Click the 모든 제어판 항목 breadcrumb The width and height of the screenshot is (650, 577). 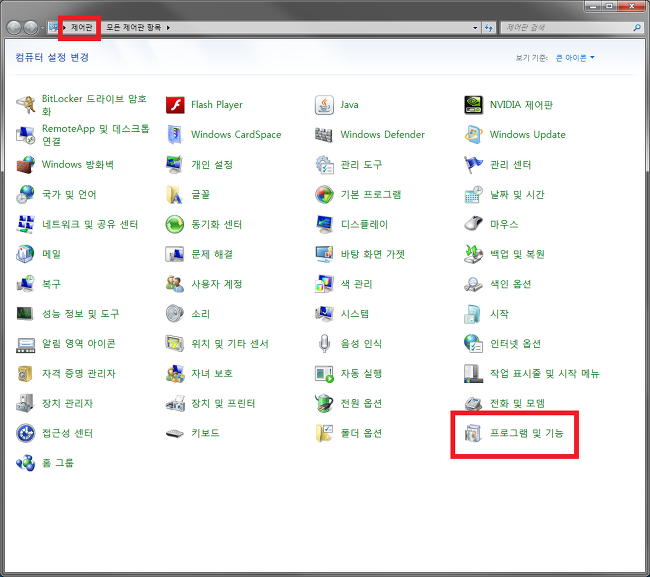[133, 27]
